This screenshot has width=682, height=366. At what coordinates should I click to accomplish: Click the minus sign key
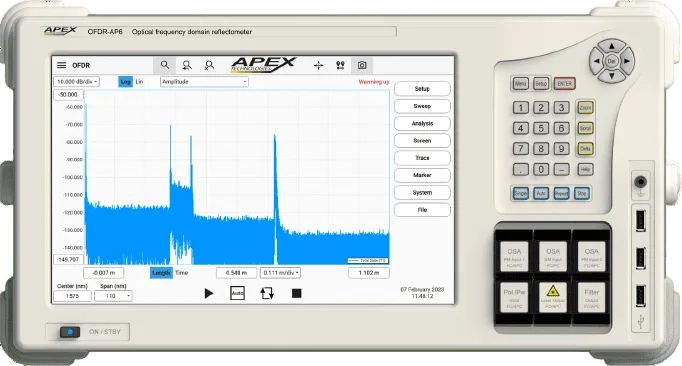click(562, 169)
